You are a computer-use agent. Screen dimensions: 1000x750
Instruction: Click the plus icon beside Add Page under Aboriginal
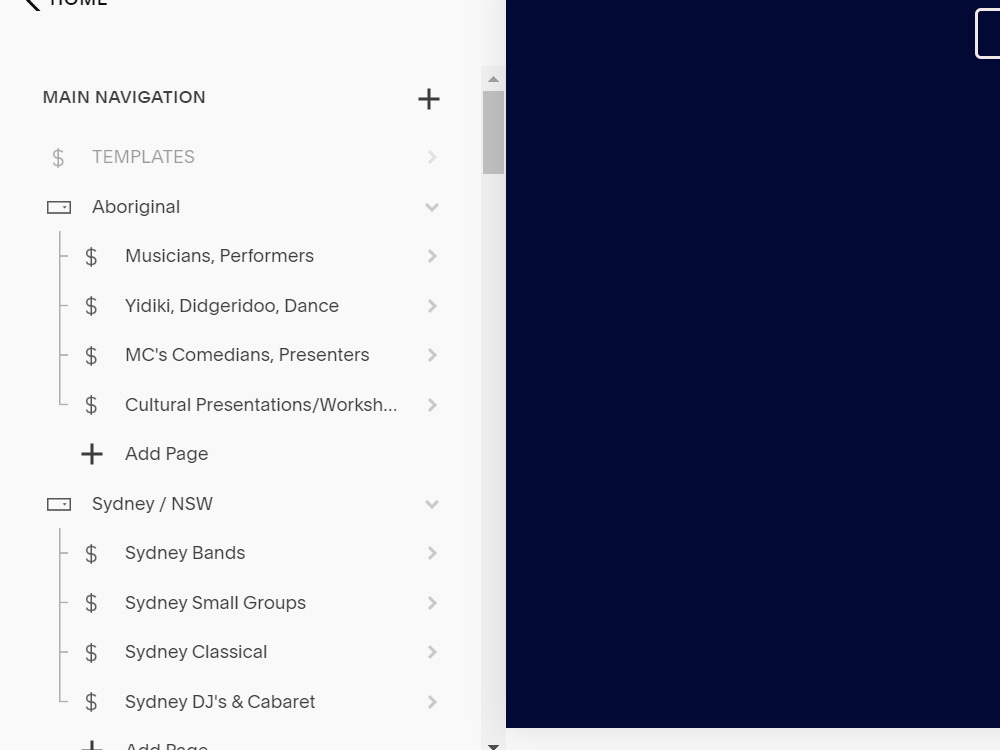pyautogui.click(x=92, y=454)
